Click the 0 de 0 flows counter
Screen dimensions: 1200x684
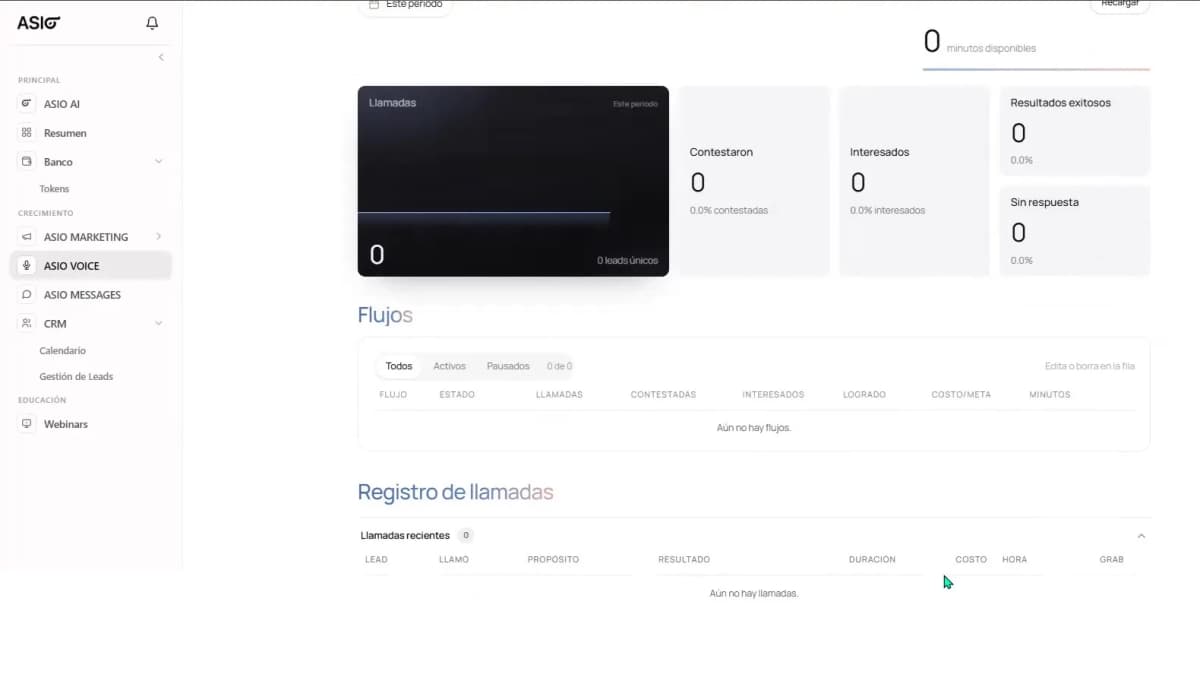(x=559, y=367)
